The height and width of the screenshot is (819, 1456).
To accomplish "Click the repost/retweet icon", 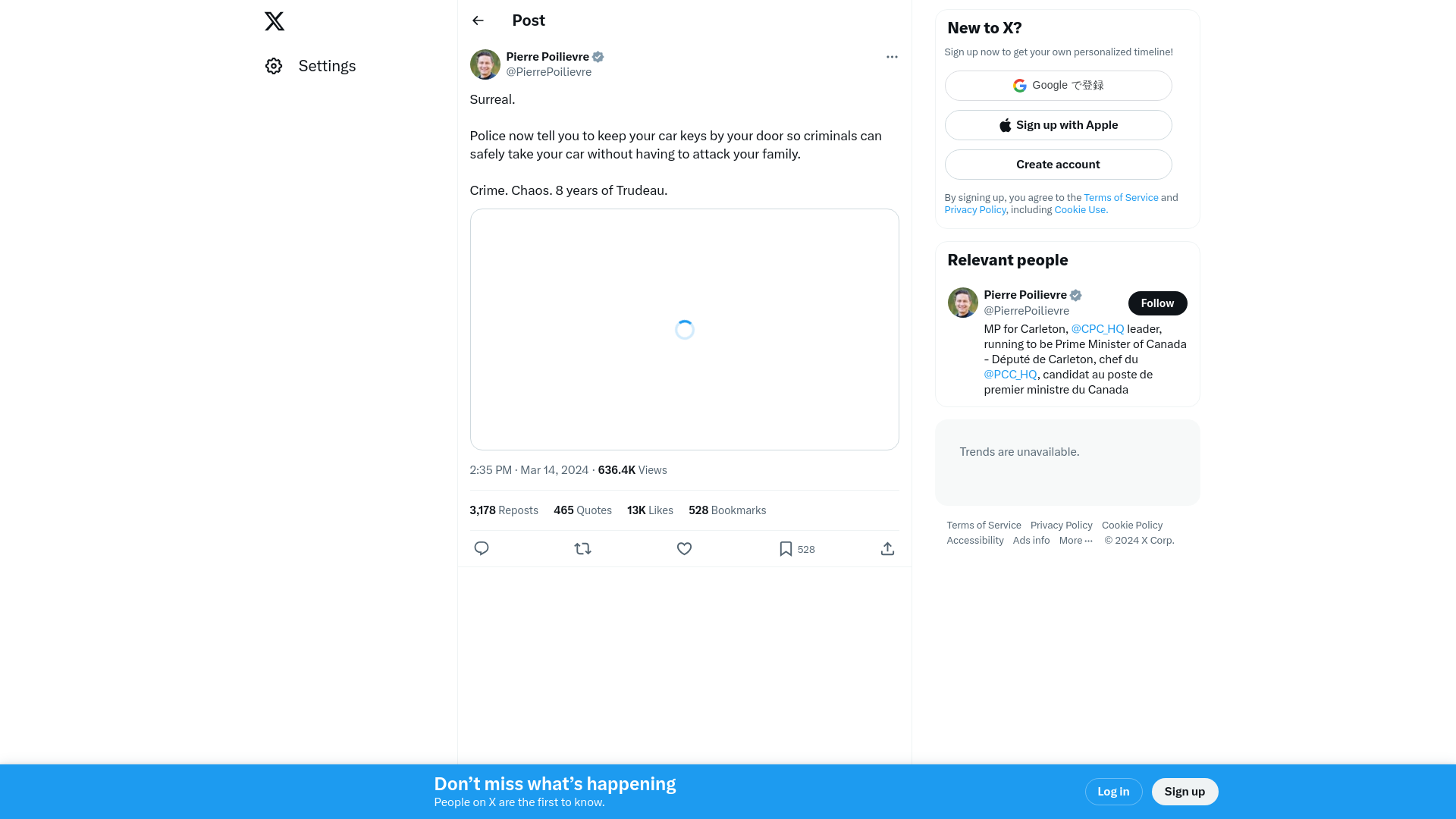I will point(582,548).
